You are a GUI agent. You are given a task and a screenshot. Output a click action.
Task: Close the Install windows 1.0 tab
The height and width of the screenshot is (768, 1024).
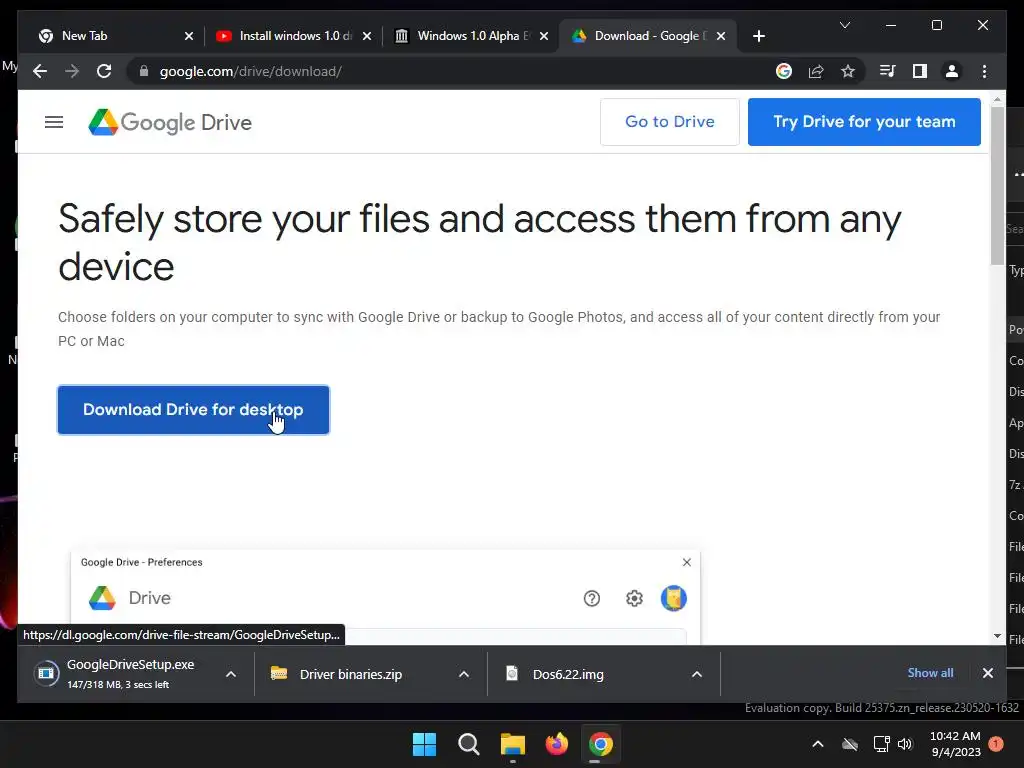click(x=367, y=36)
